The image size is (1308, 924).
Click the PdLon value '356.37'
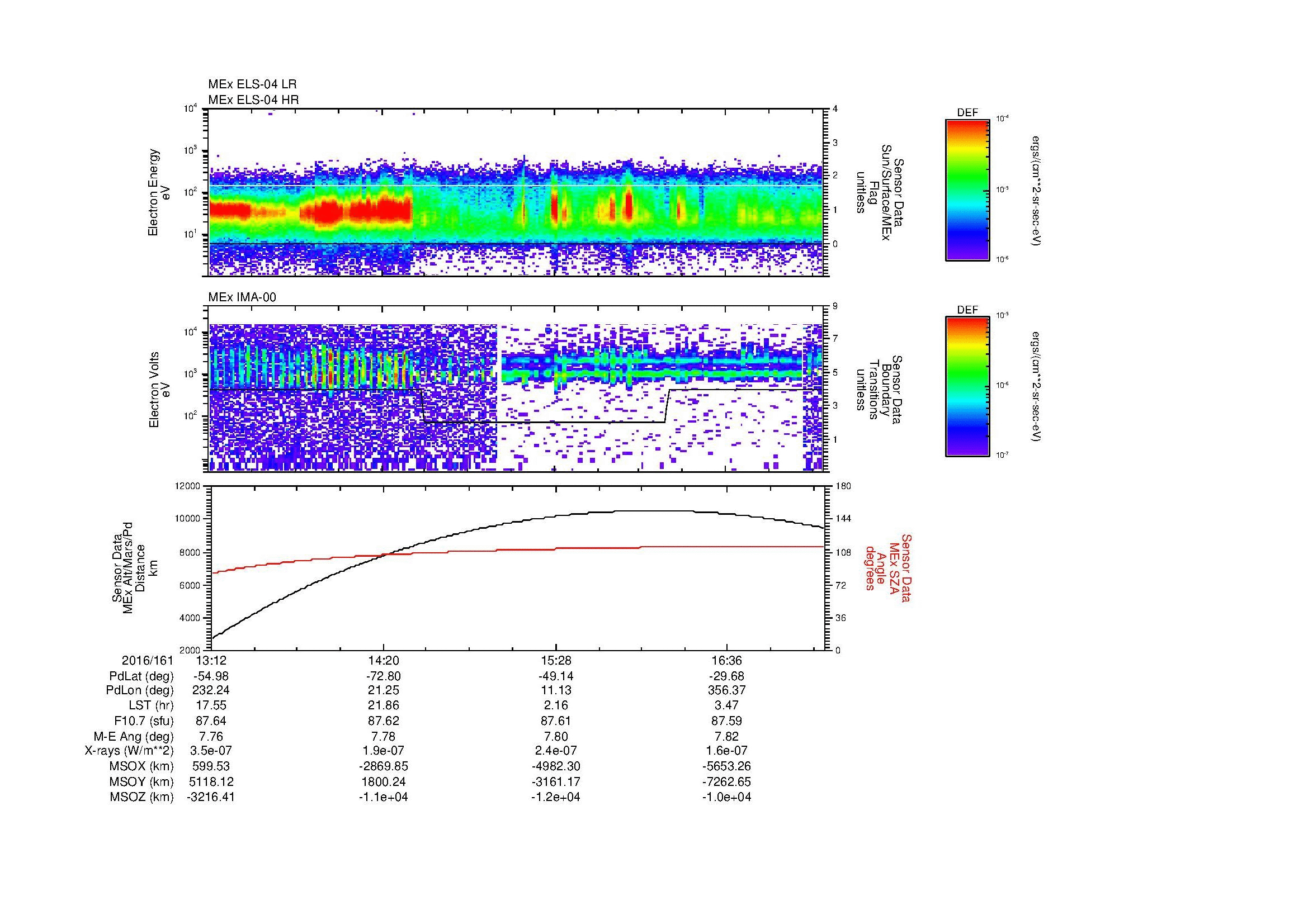click(727, 690)
